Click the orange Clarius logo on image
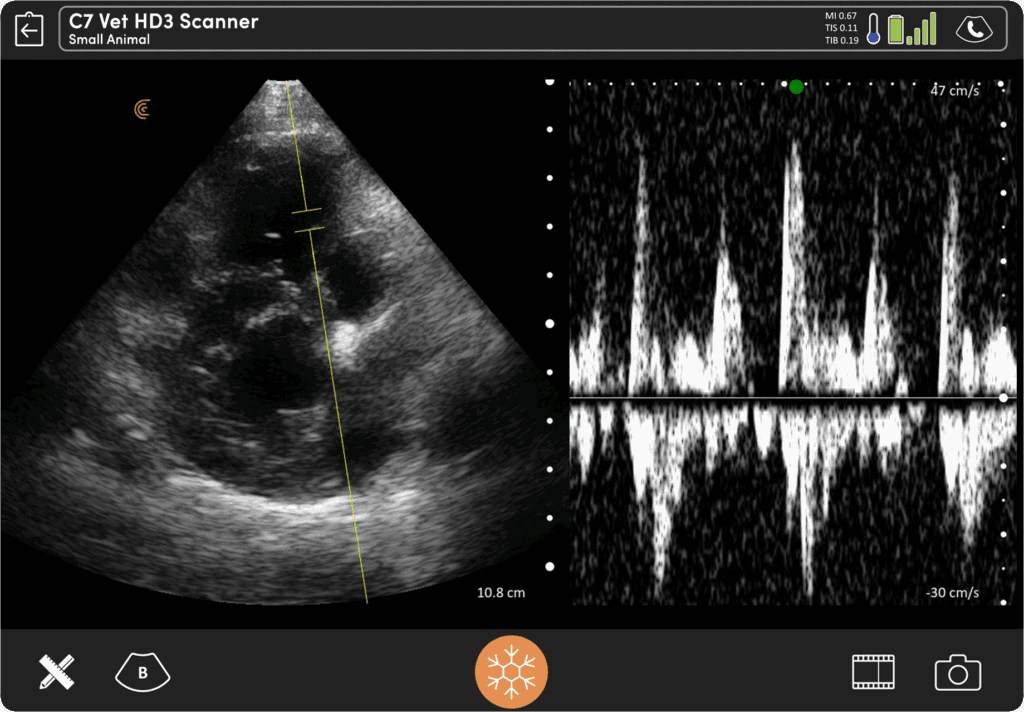1024x712 pixels. click(143, 109)
